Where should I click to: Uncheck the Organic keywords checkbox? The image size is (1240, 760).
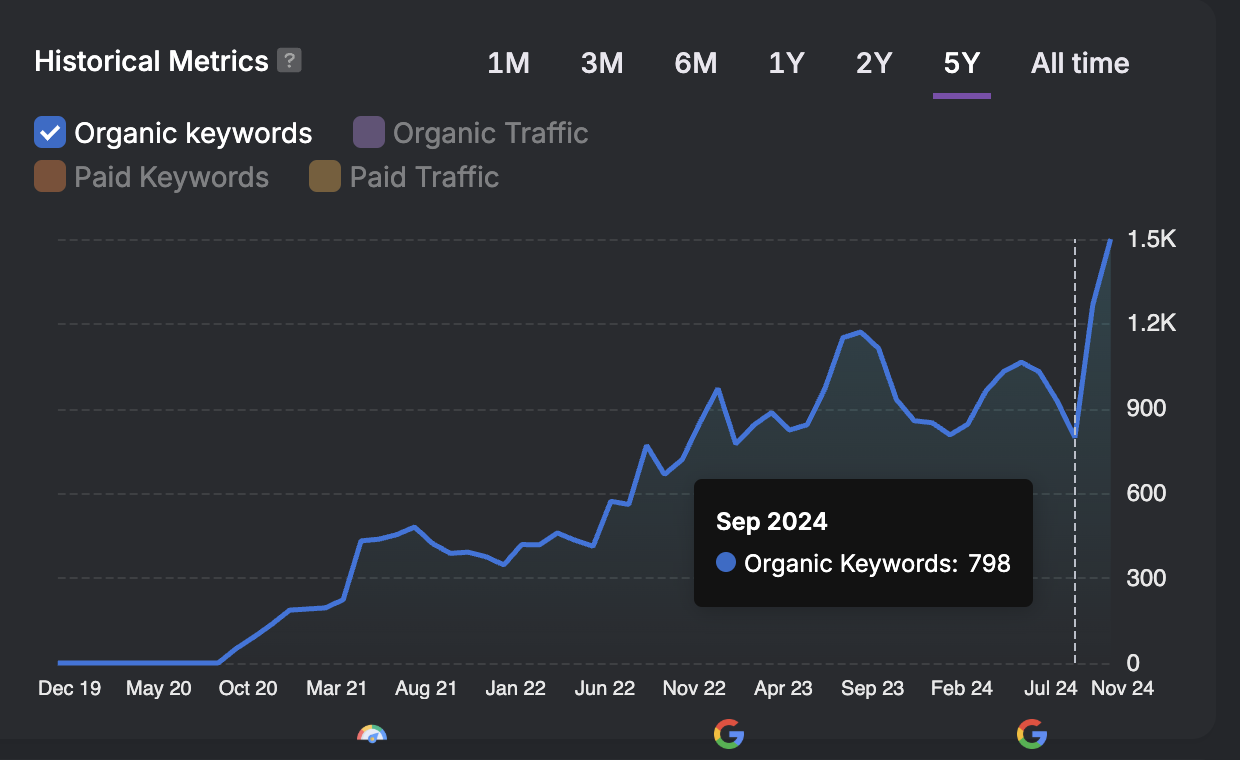(x=49, y=132)
